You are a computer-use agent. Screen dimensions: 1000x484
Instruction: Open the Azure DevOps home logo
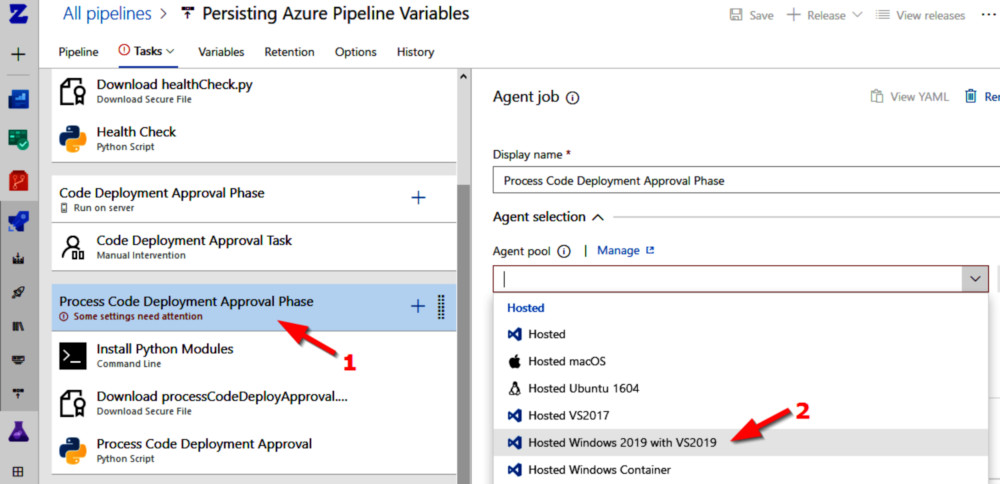(18, 14)
